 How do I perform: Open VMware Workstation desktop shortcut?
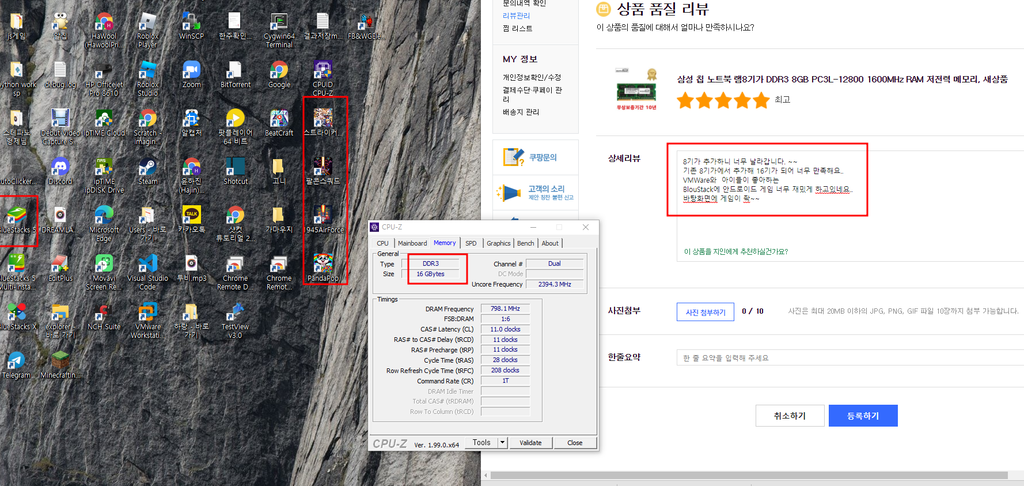[147, 319]
